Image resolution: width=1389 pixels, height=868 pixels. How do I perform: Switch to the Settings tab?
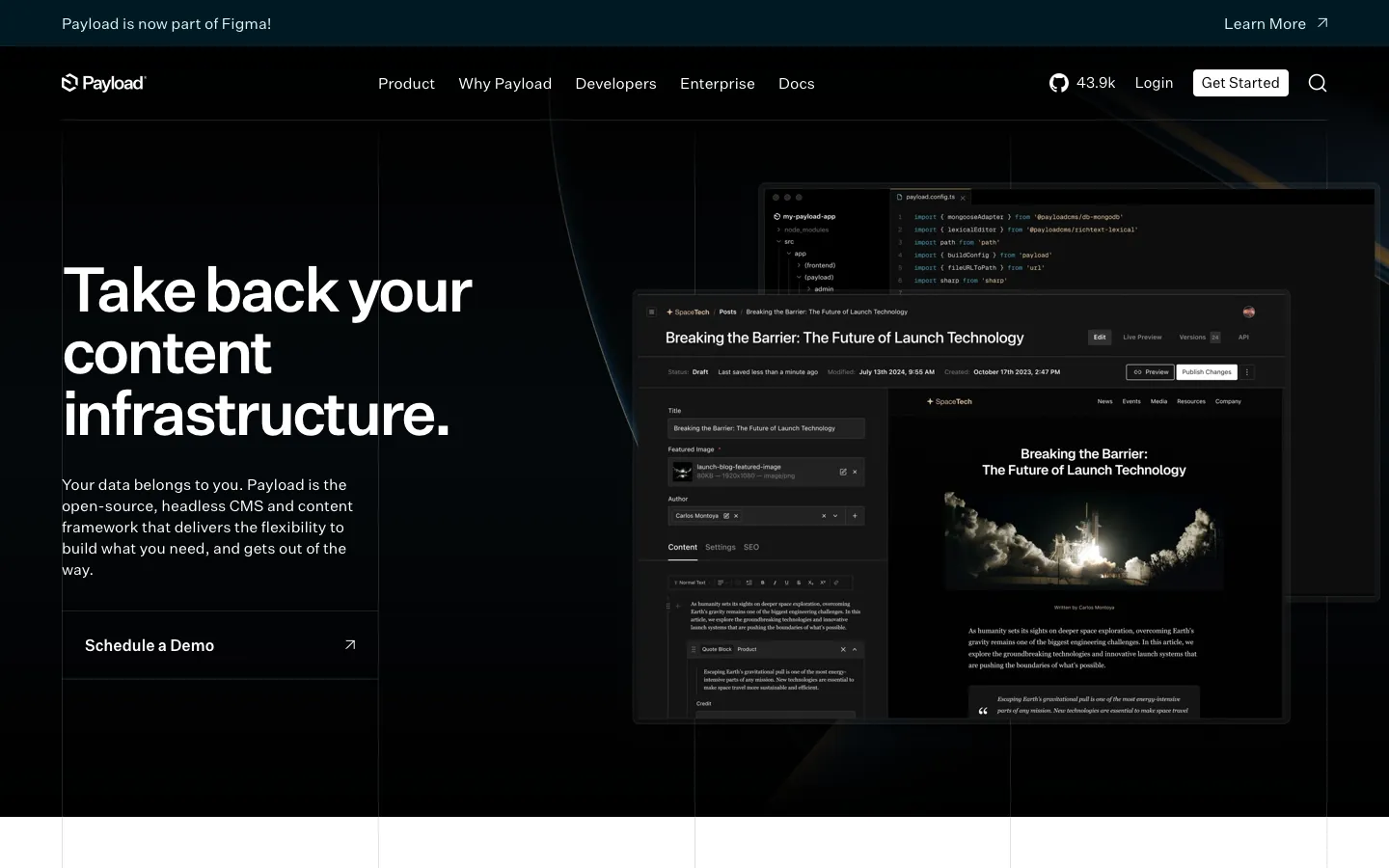pos(721,547)
